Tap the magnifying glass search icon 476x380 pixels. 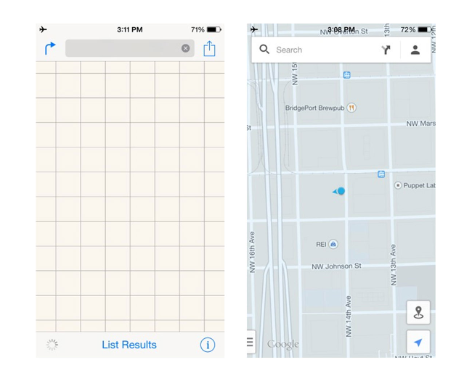[264, 50]
